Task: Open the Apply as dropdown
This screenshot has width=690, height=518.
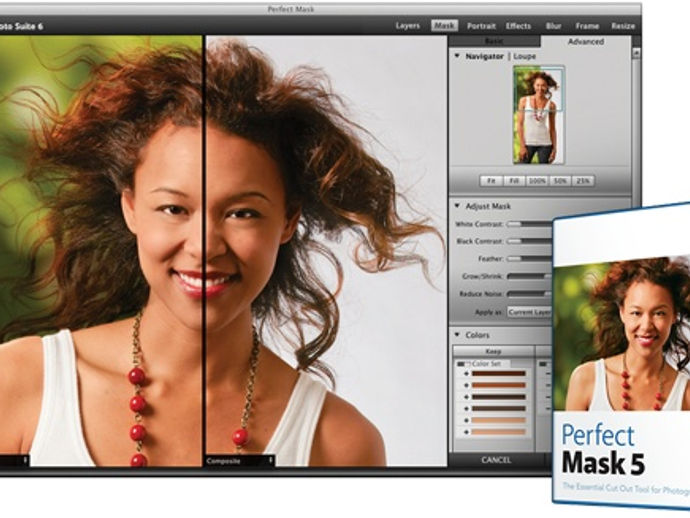Action: (x=530, y=312)
